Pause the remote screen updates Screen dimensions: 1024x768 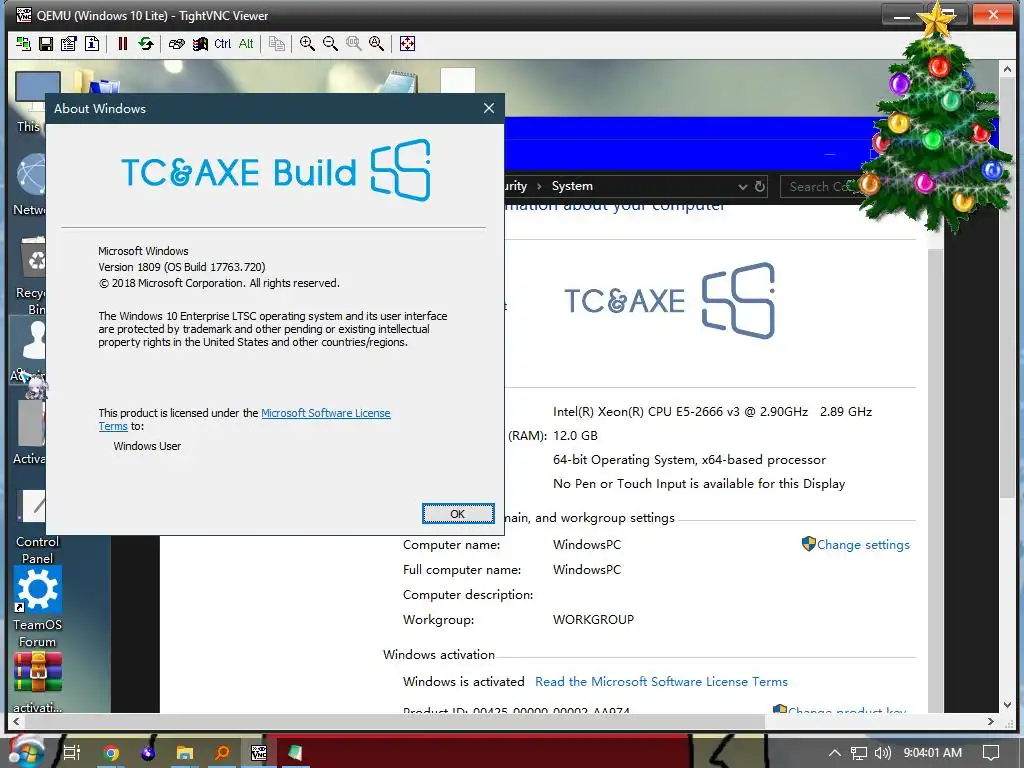pos(122,44)
